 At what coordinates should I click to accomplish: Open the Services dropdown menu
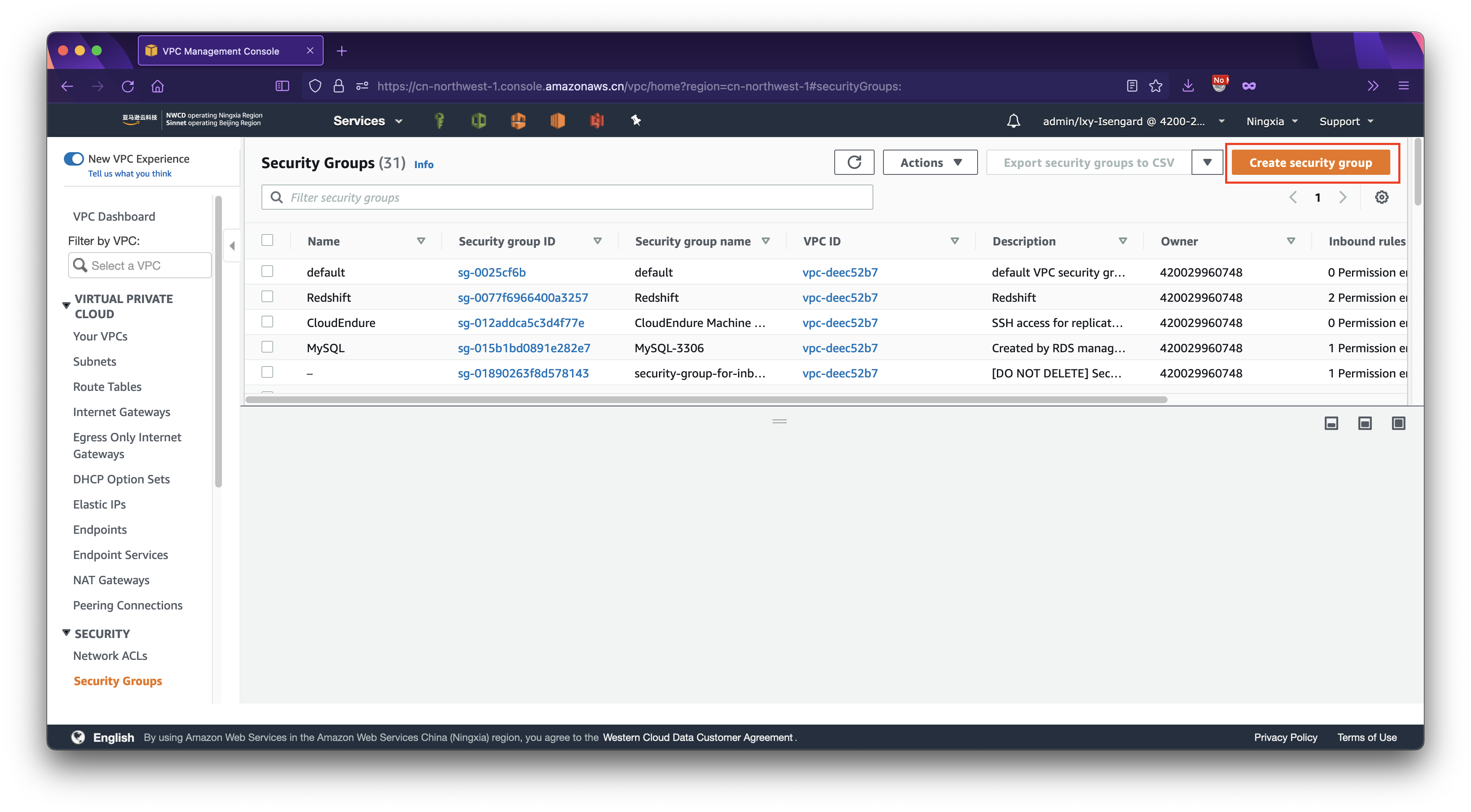(x=368, y=121)
